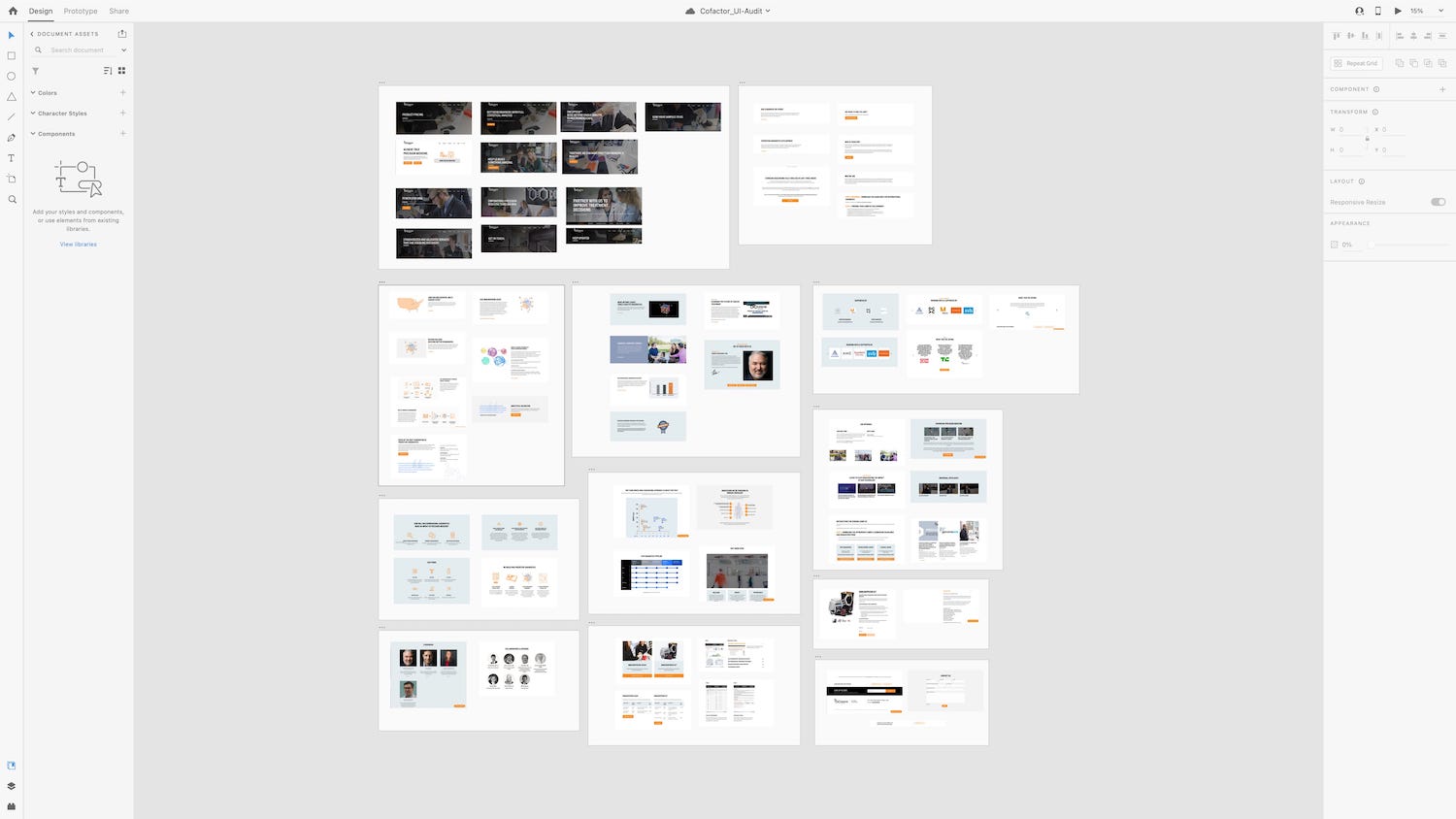Click the height H input field

(x=1351, y=149)
